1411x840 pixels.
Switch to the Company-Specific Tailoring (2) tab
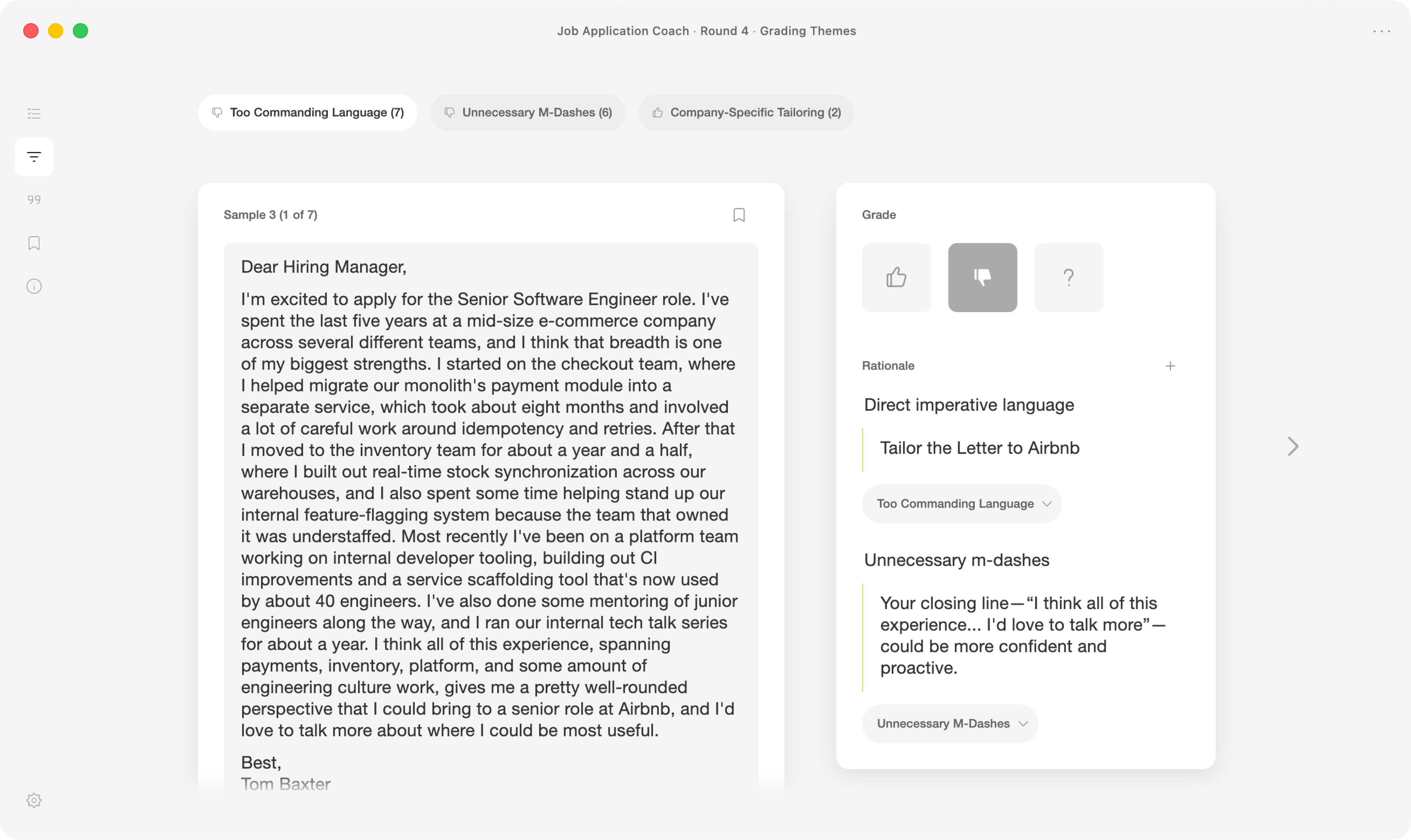[x=746, y=113]
